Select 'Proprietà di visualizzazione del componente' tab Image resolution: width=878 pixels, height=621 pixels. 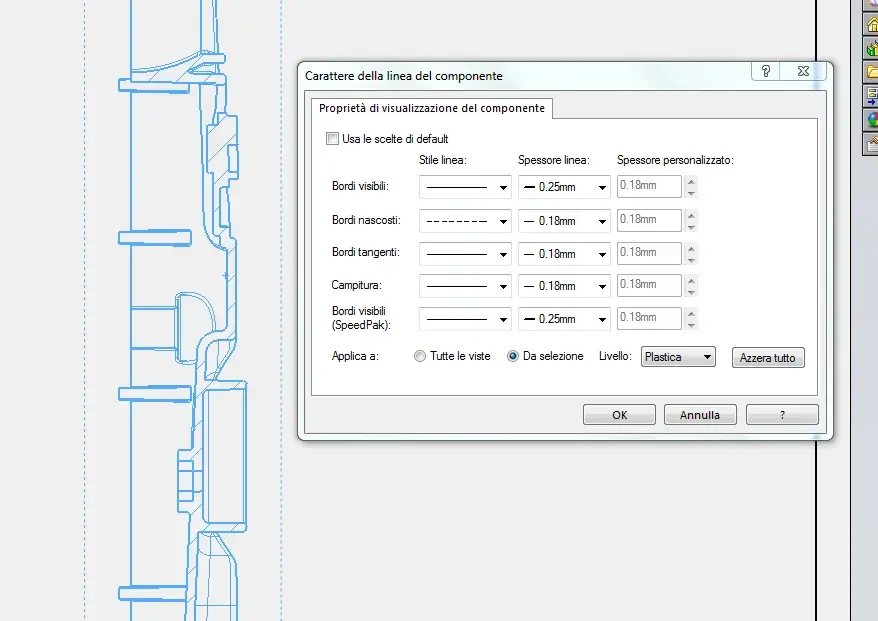coord(431,108)
